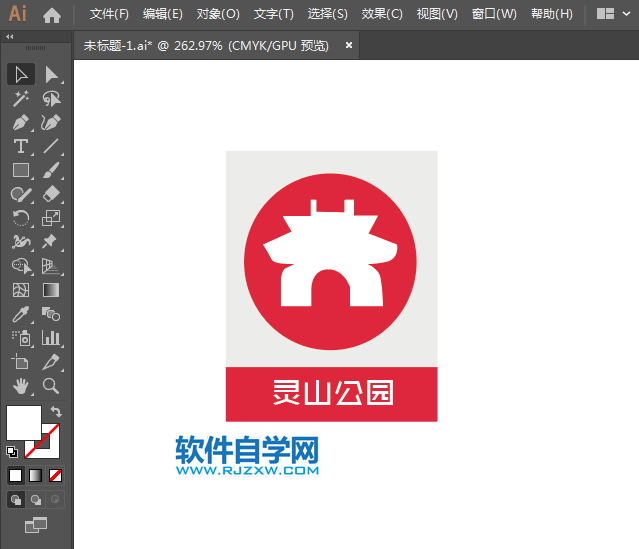Select the Width/Warp tool
The width and height of the screenshot is (639, 549).
point(21,242)
